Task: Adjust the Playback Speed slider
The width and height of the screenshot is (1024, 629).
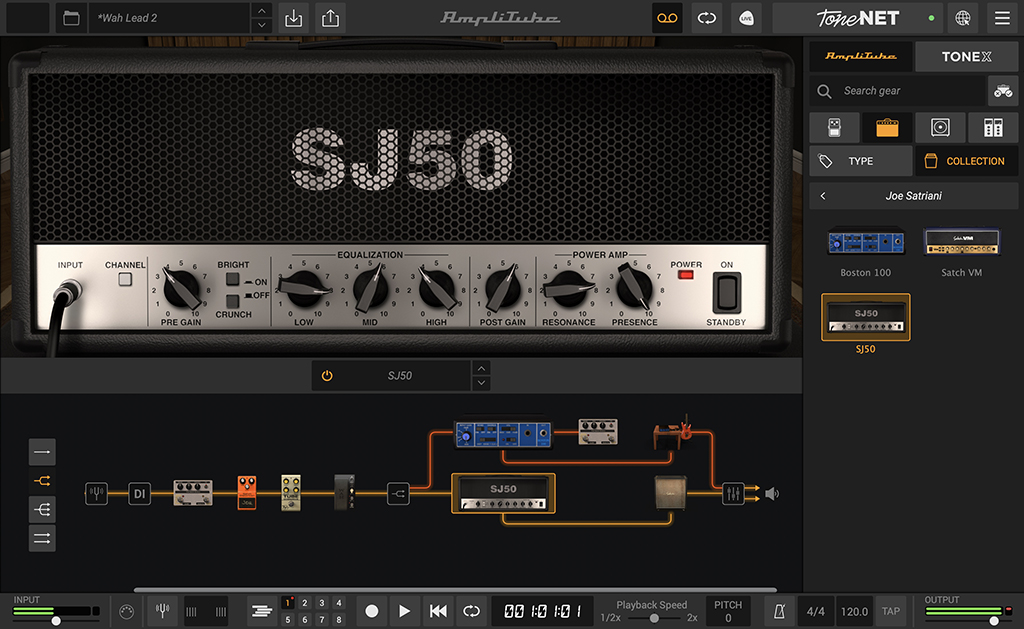Action: click(x=654, y=618)
